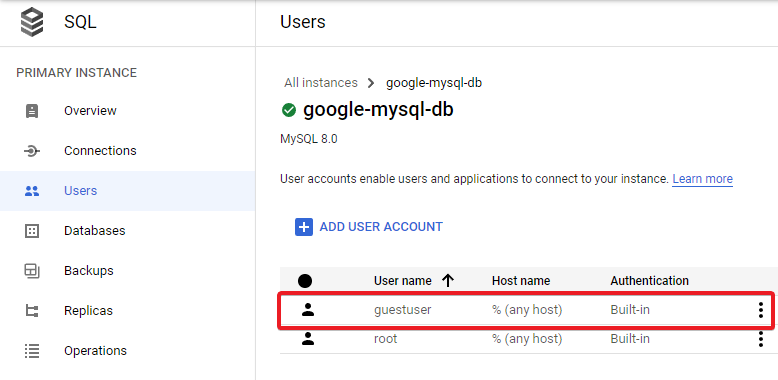Open the Operations page

point(95,351)
